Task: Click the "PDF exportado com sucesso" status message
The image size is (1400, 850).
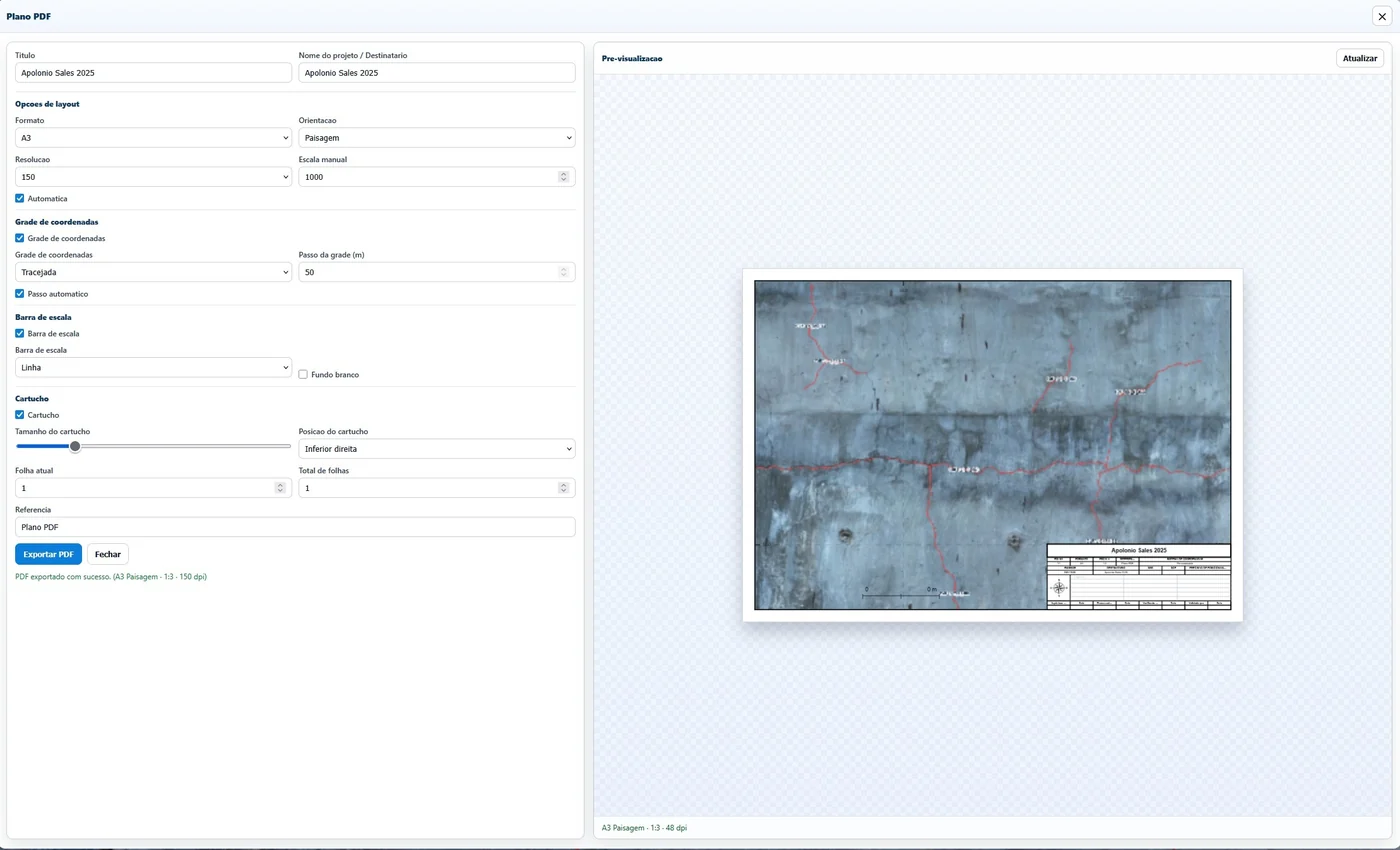Action: 111,577
